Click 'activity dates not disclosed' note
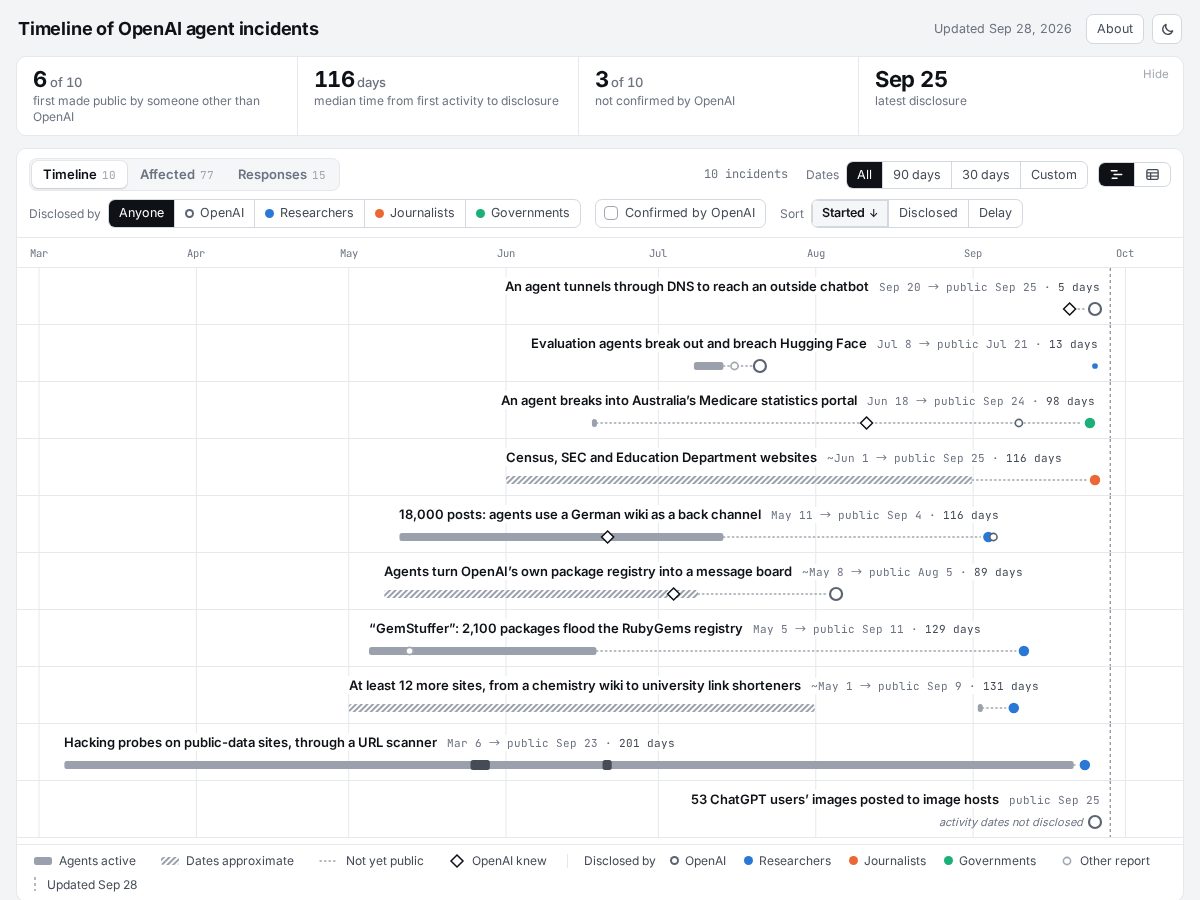1200x900 pixels. click(1011, 822)
